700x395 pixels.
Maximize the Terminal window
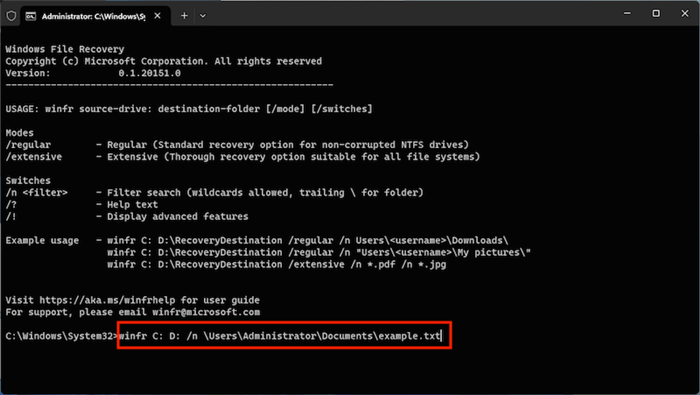coord(656,13)
